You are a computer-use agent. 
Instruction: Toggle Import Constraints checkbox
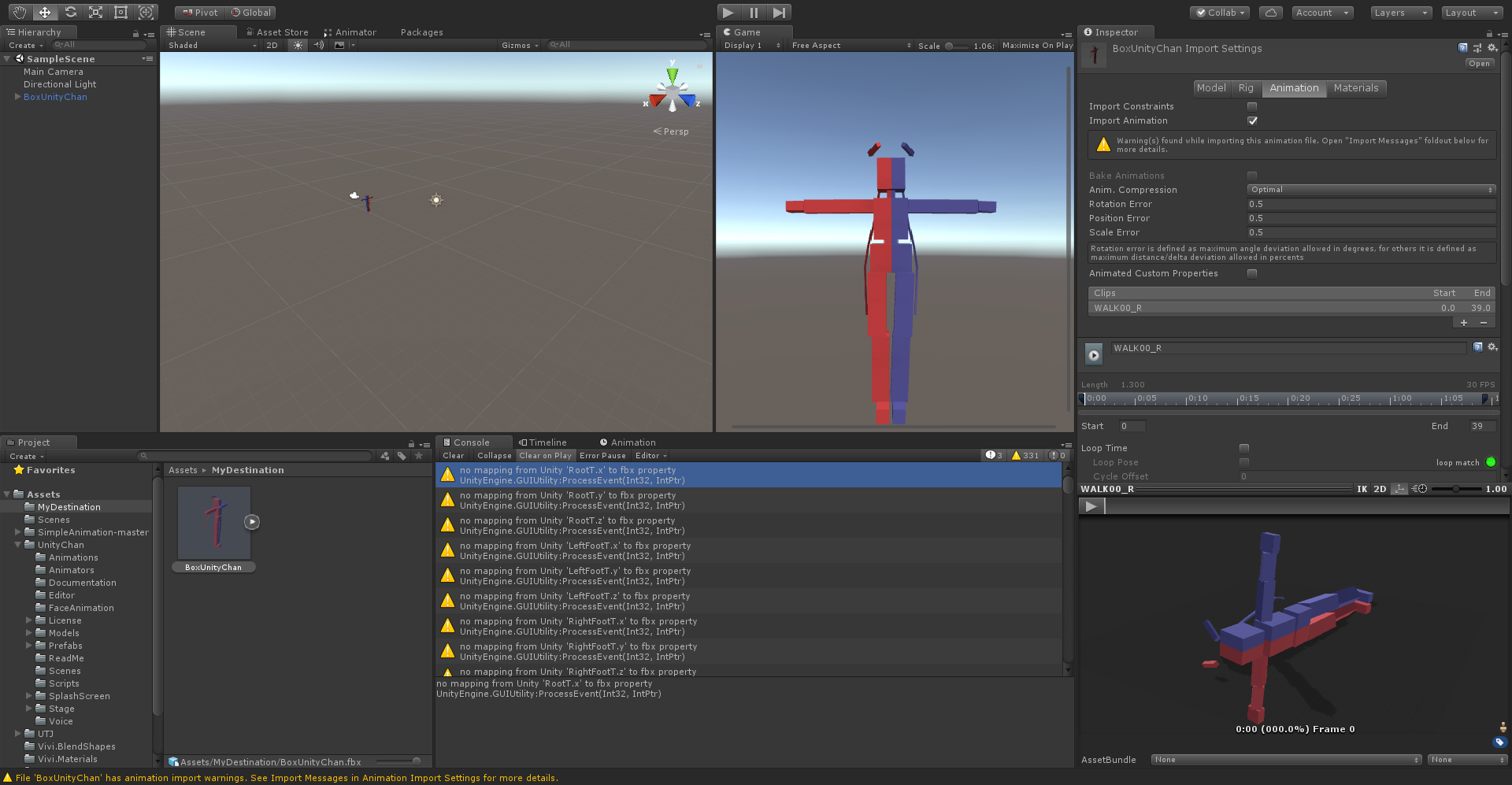[x=1252, y=106]
